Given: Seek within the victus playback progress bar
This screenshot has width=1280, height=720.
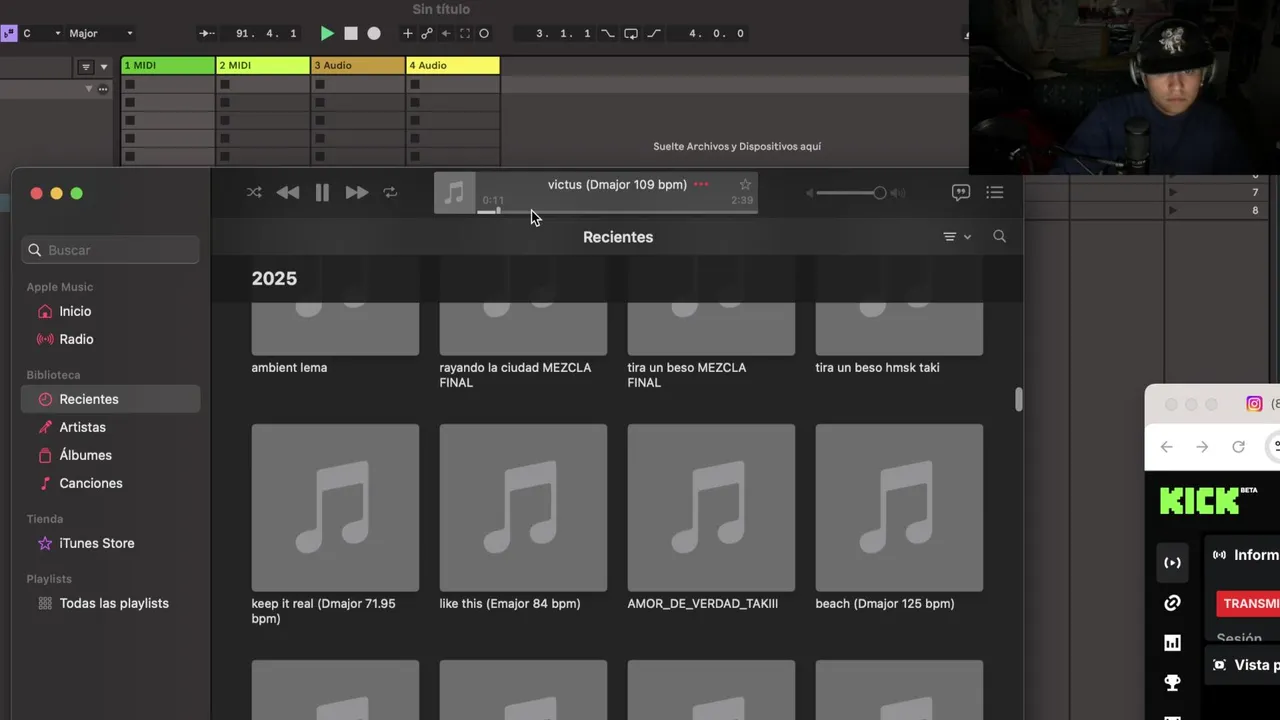Looking at the screenshot, I should click(x=616, y=211).
